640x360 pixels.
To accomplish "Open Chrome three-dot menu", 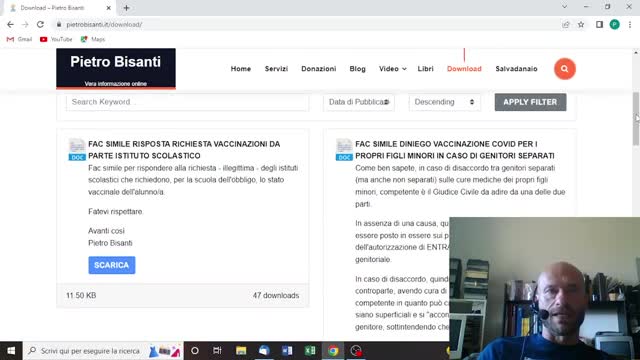I will click(630, 24).
